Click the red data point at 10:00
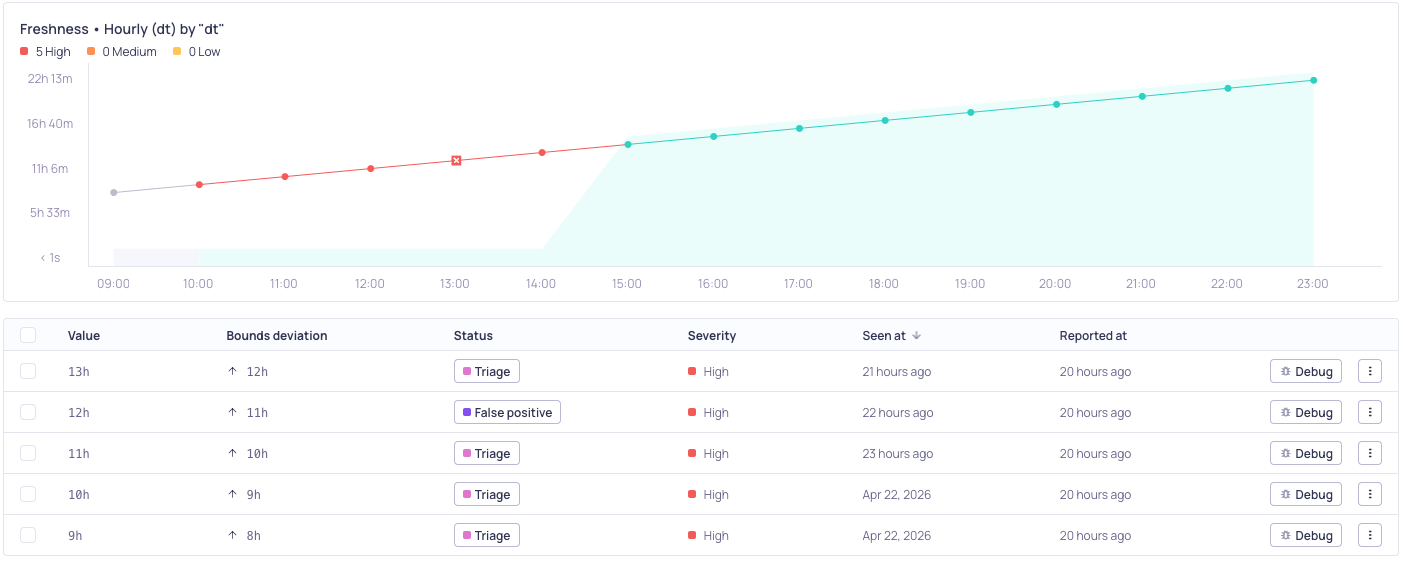This screenshot has height=561, width=1403. coord(199,184)
